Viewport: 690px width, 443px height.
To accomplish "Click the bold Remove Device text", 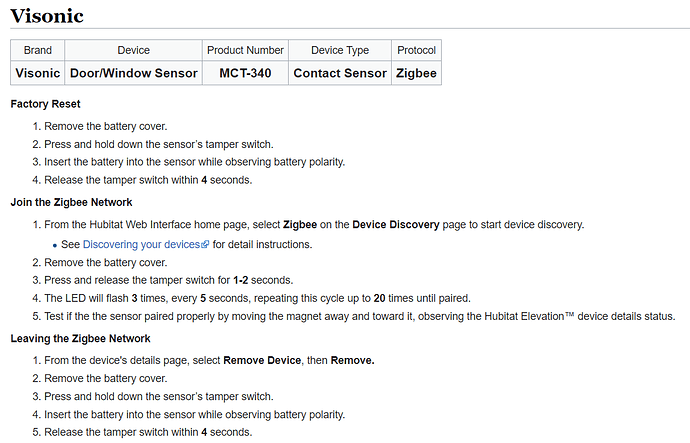I will [262, 361].
